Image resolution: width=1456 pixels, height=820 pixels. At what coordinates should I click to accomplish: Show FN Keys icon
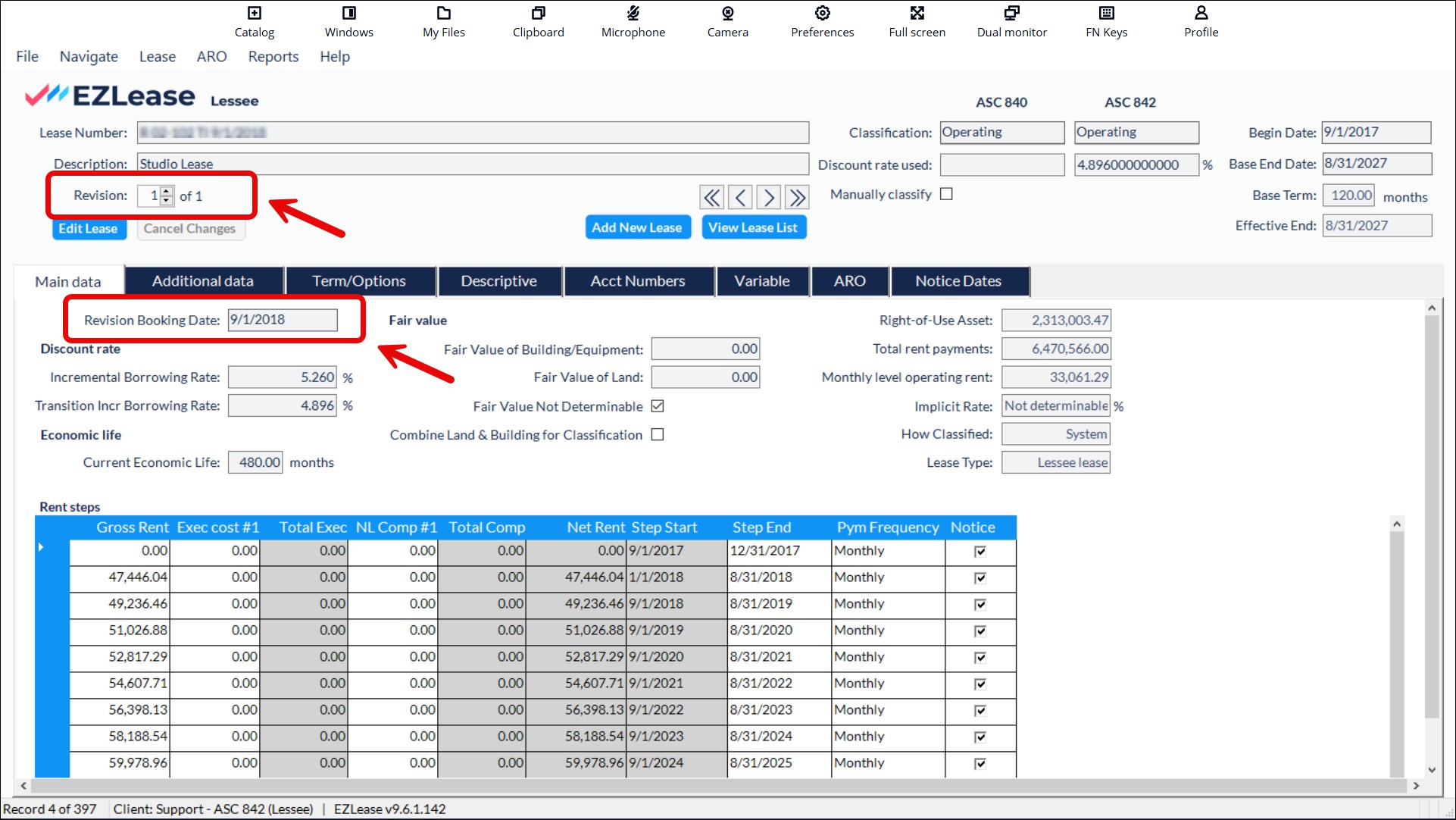(x=1106, y=21)
